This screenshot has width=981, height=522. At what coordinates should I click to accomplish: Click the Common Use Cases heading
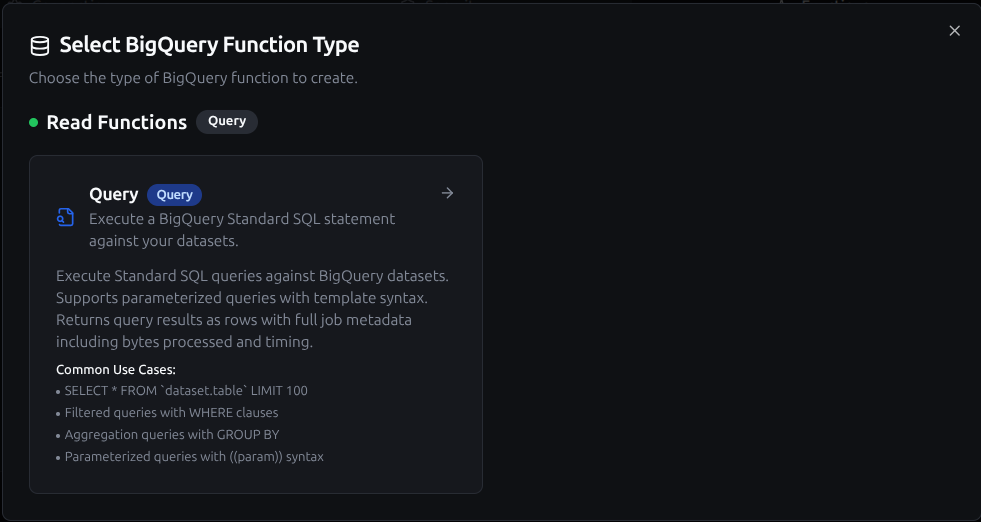[x=116, y=370]
